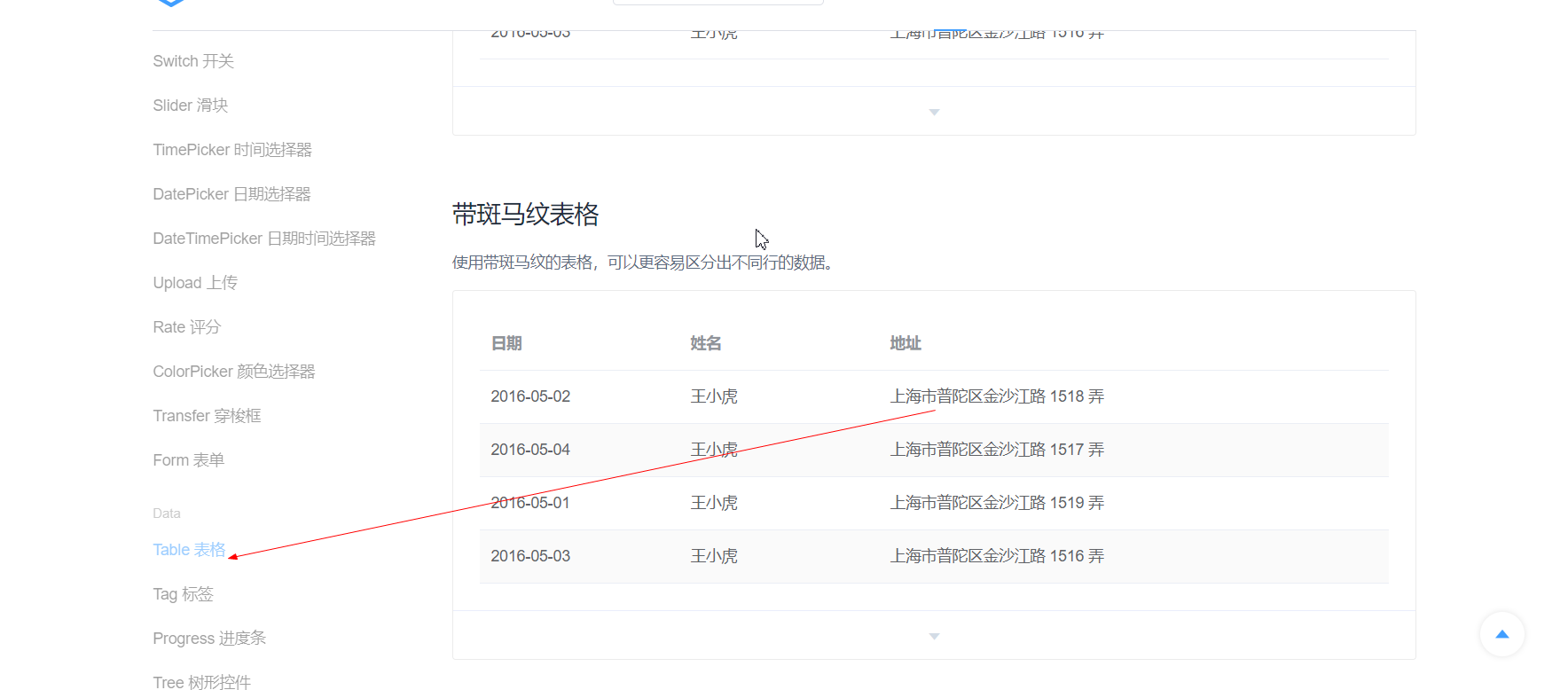
Task: Go to Form 表单 page
Action: click(188, 460)
